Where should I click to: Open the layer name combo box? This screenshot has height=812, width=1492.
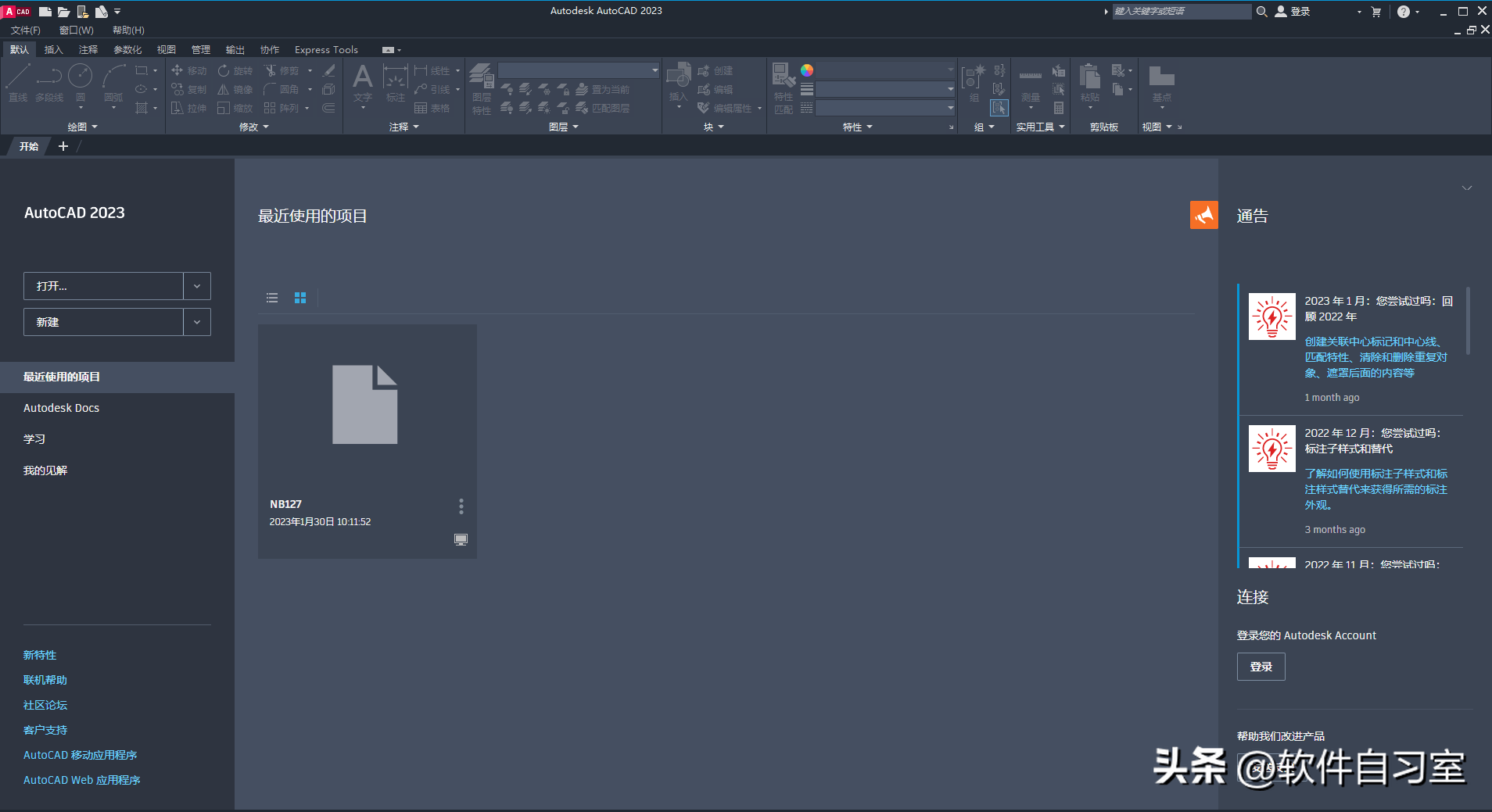coord(579,70)
